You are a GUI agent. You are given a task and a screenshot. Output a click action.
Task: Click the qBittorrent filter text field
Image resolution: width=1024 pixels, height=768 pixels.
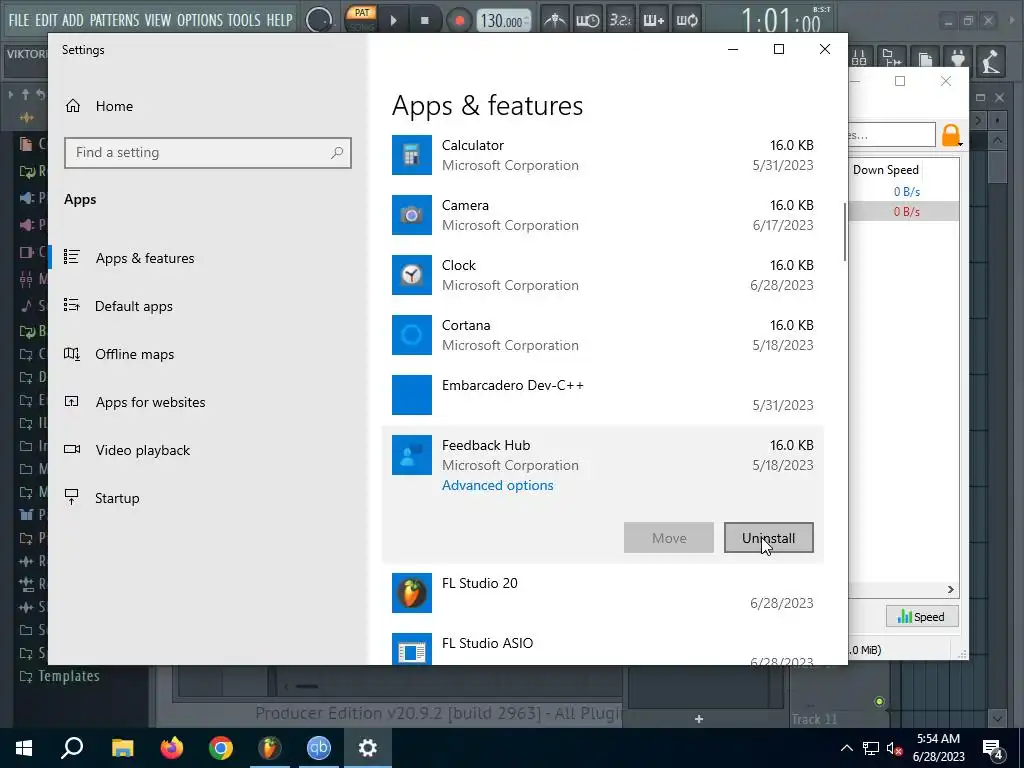pyautogui.click(x=891, y=135)
